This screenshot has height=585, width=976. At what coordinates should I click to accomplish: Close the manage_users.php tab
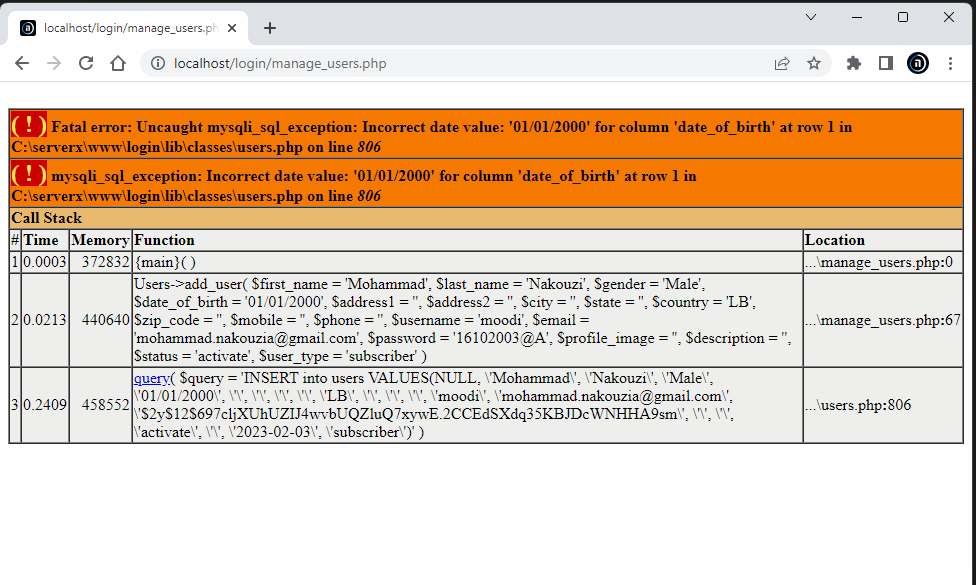point(232,28)
